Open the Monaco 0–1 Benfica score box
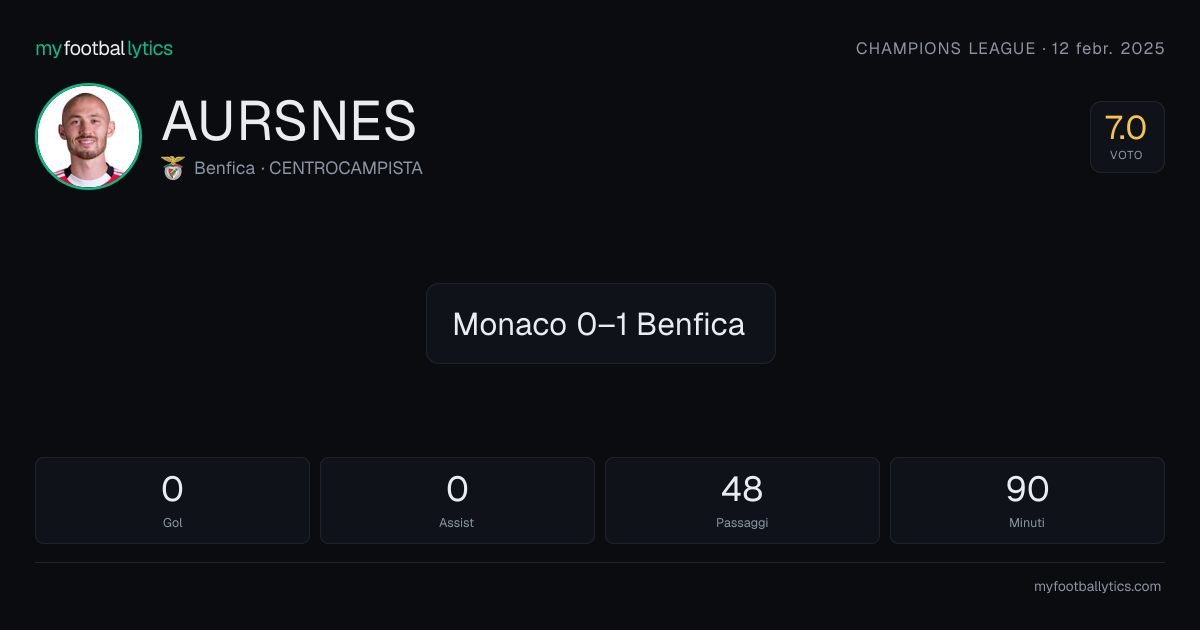 [x=600, y=323]
